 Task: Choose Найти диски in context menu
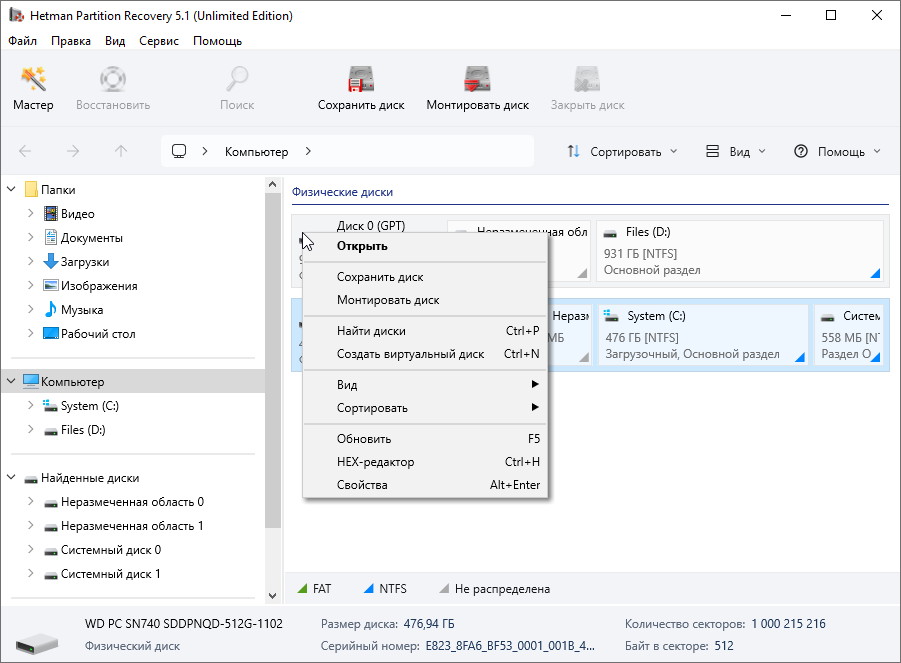point(425,331)
